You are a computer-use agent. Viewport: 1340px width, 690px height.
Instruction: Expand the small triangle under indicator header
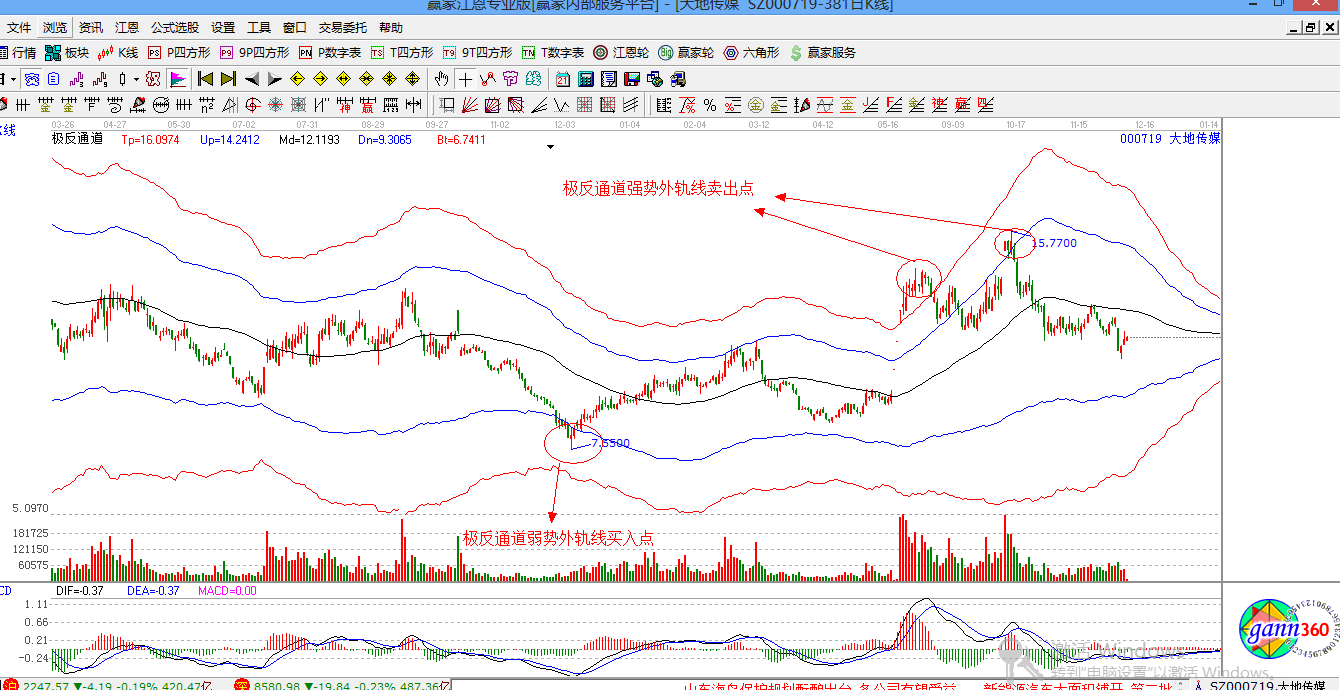[549, 147]
